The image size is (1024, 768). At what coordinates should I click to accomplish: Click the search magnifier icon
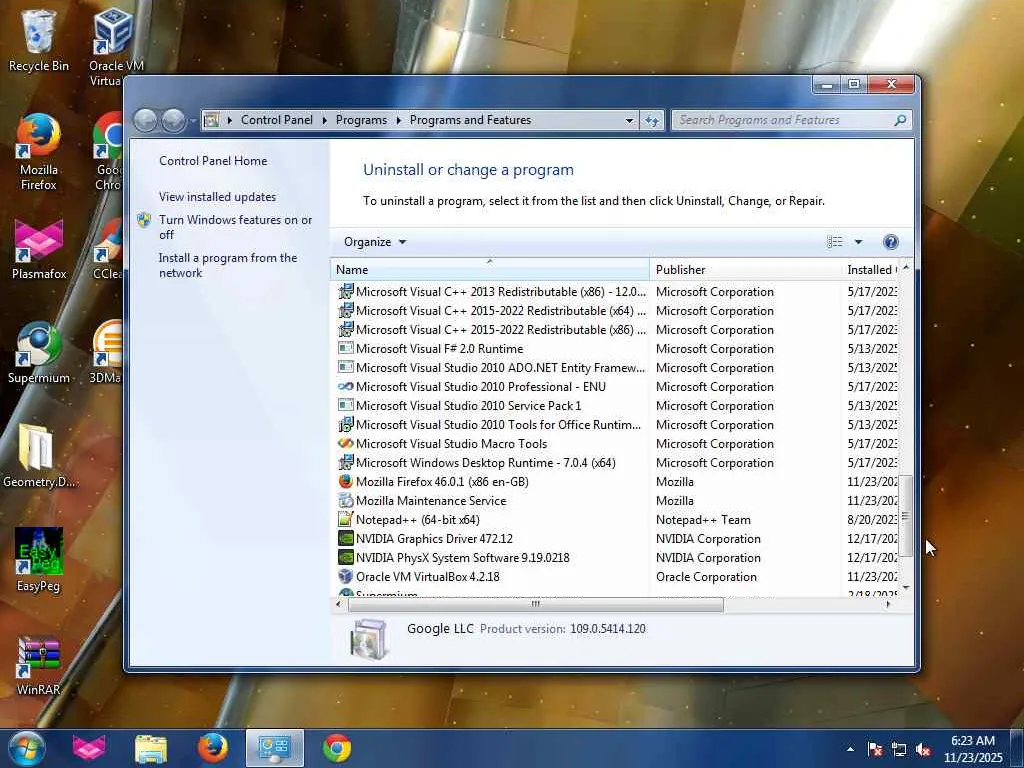coord(900,120)
